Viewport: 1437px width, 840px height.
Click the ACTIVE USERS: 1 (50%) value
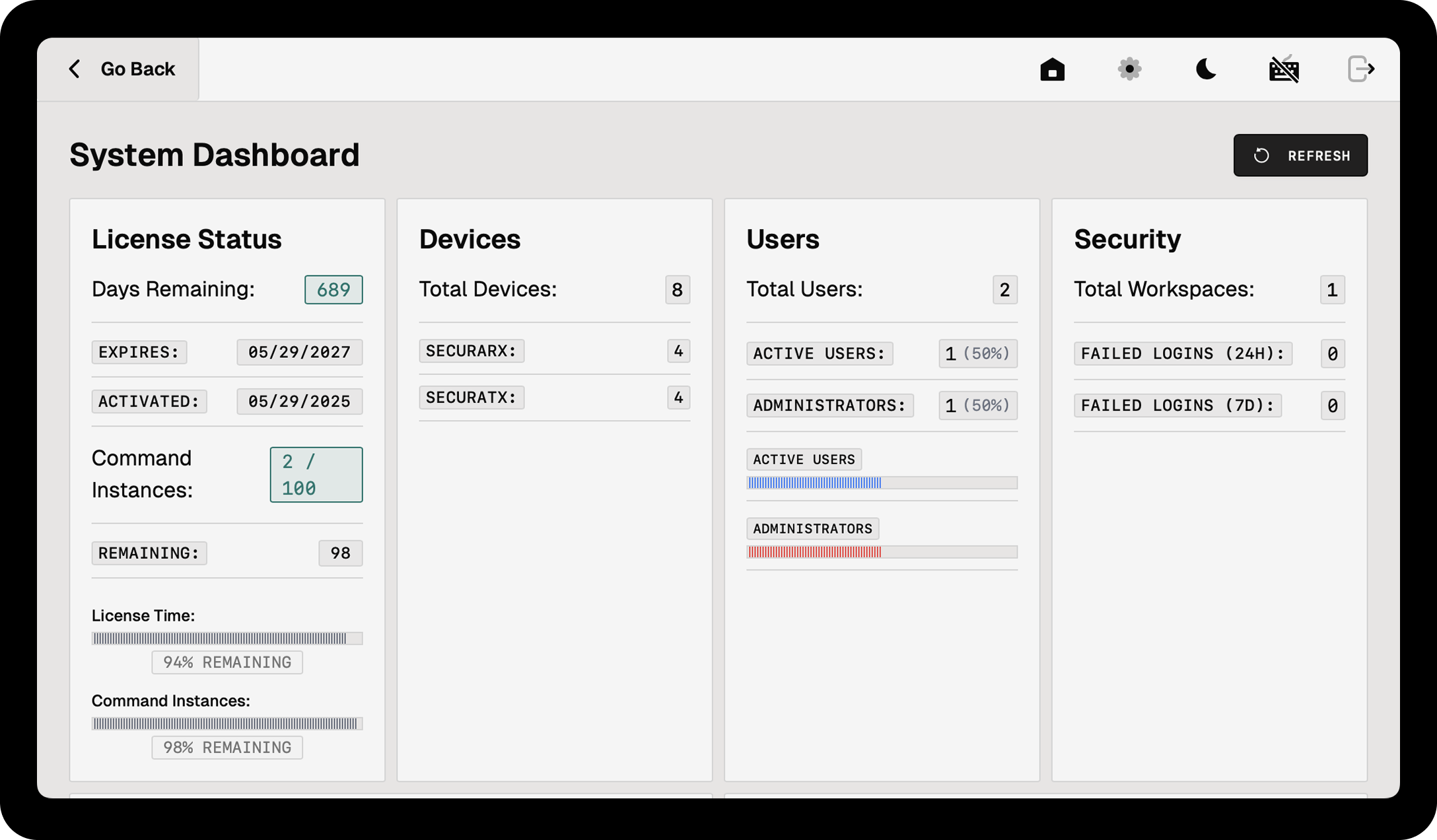[978, 353]
